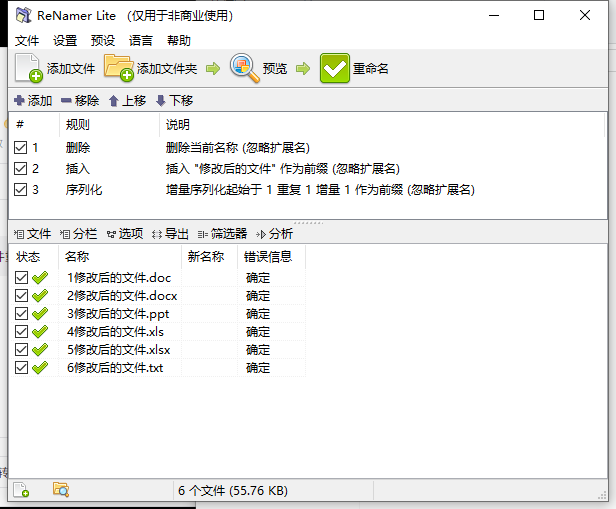
Task: Click the folder search icon in the status bar
Action: point(61,490)
